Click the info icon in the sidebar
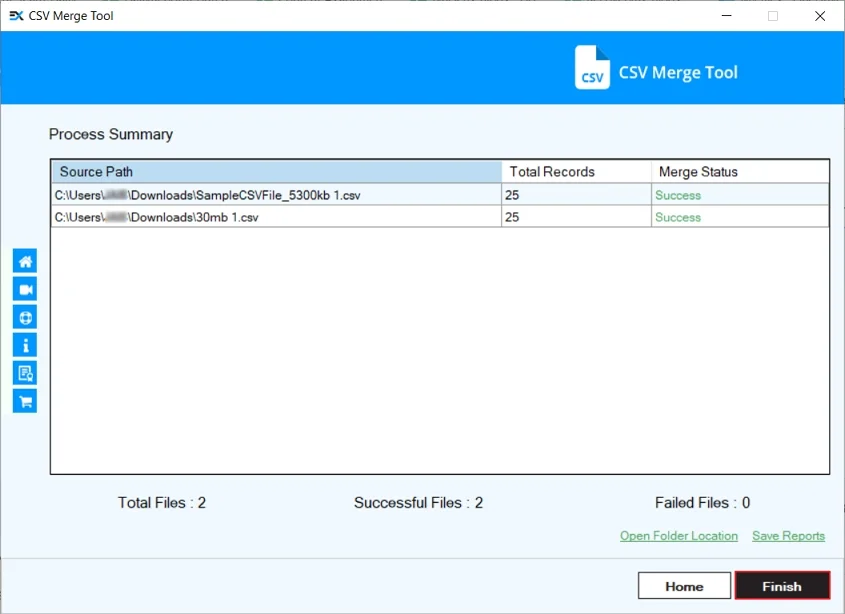Screen dimensions: 845x614 tap(24, 344)
